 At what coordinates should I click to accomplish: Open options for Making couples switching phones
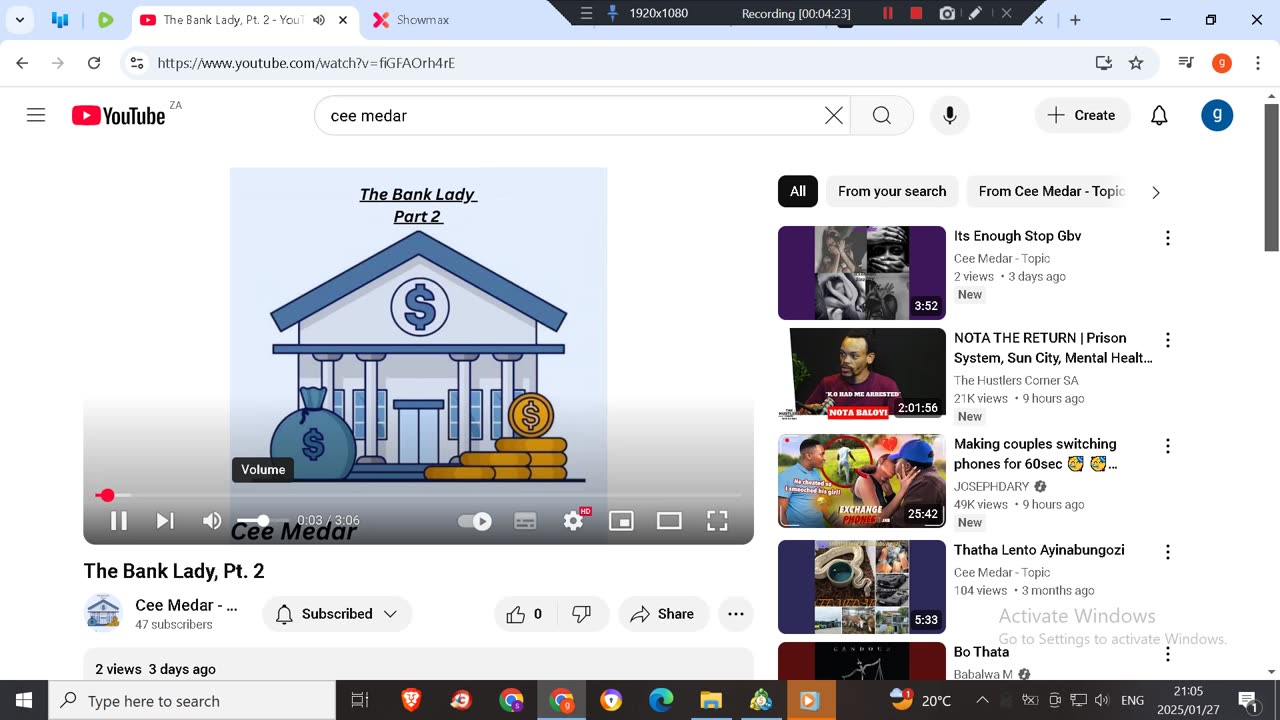pos(1167,446)
